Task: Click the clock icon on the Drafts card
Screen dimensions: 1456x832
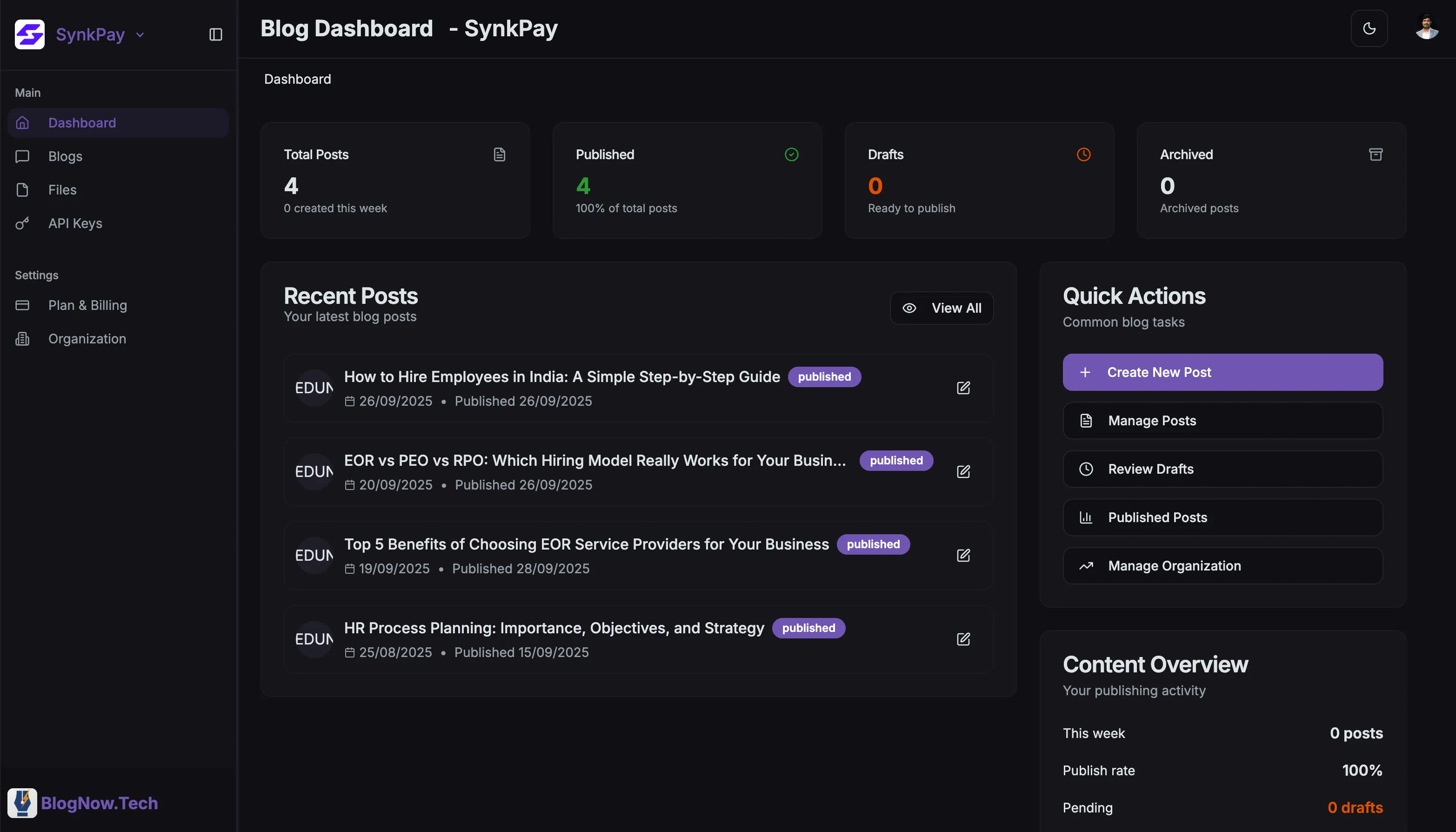Action: (x=1083, y=154)
